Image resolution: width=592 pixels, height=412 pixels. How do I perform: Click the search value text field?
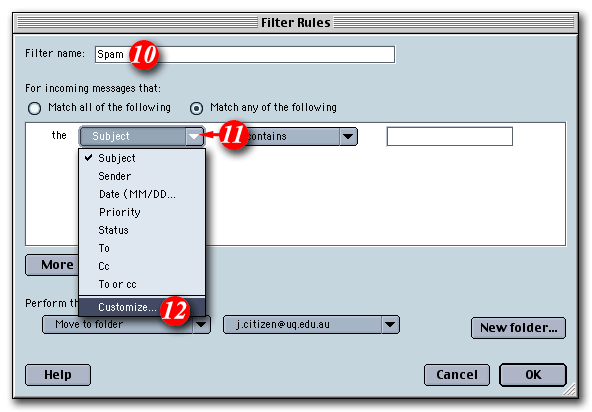click(x=450, y=136)
